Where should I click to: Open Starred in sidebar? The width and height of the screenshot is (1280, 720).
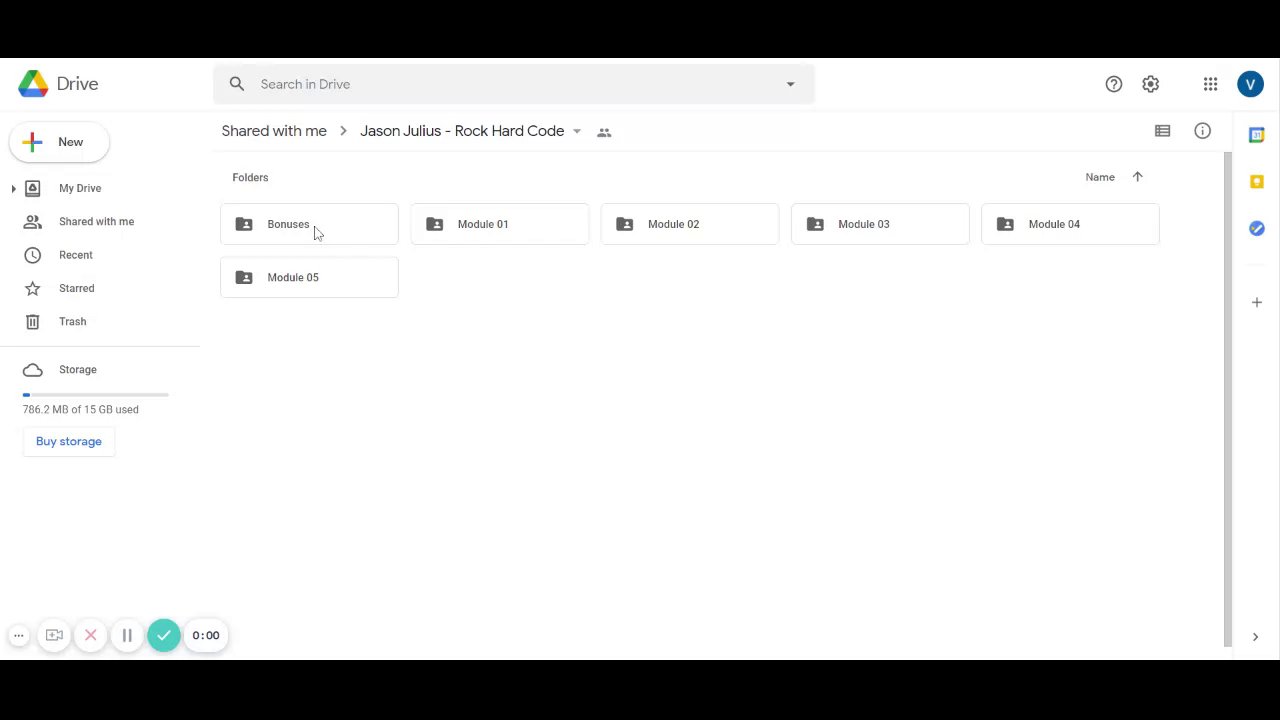point(77,288)
